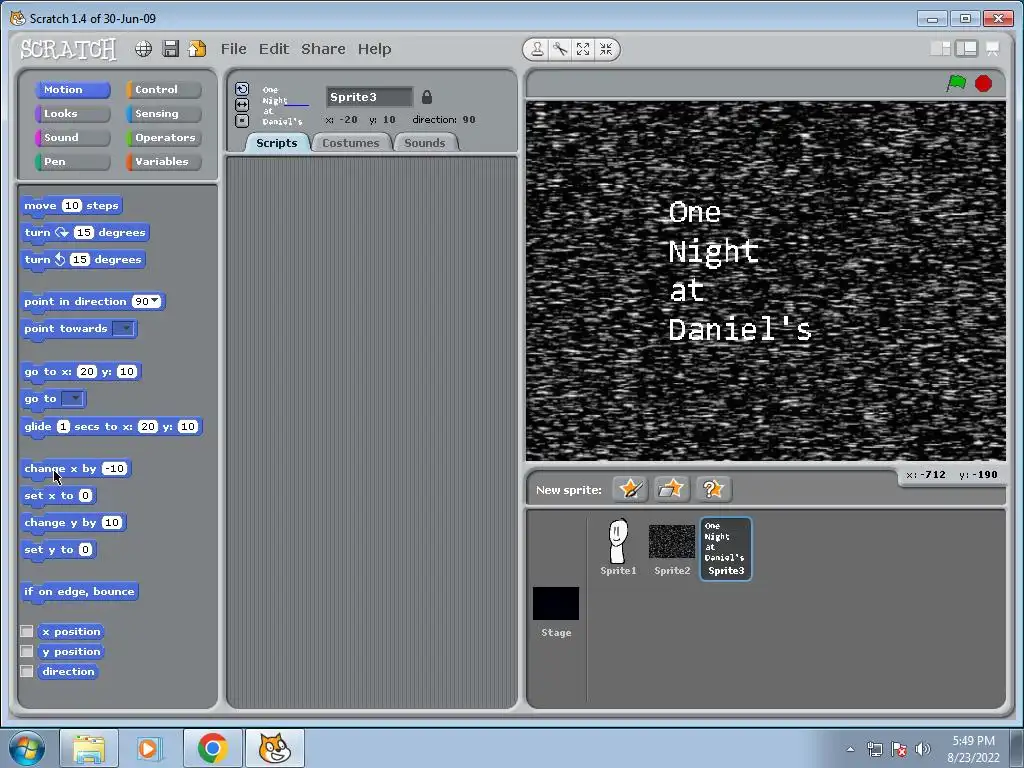The image size is (1024, 768).
Task: Click the change x by value field
Action: coord(114,469)
